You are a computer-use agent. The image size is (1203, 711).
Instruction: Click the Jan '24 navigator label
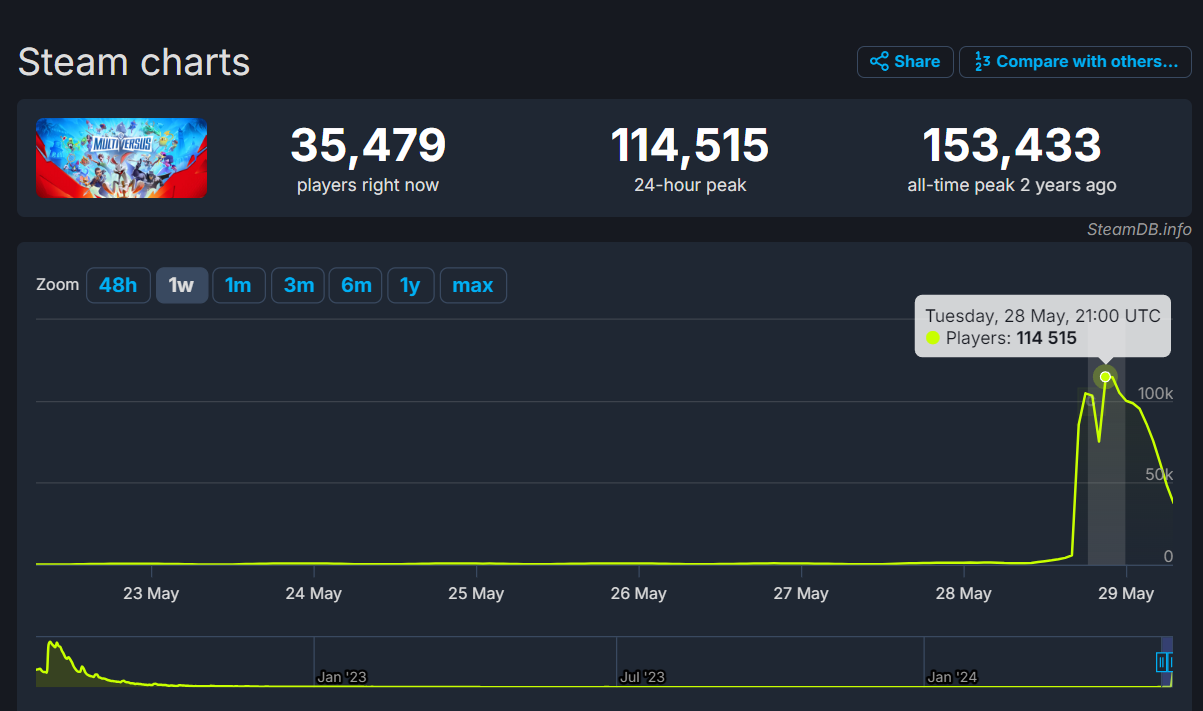pyautogui.click(x=952, y=677)
